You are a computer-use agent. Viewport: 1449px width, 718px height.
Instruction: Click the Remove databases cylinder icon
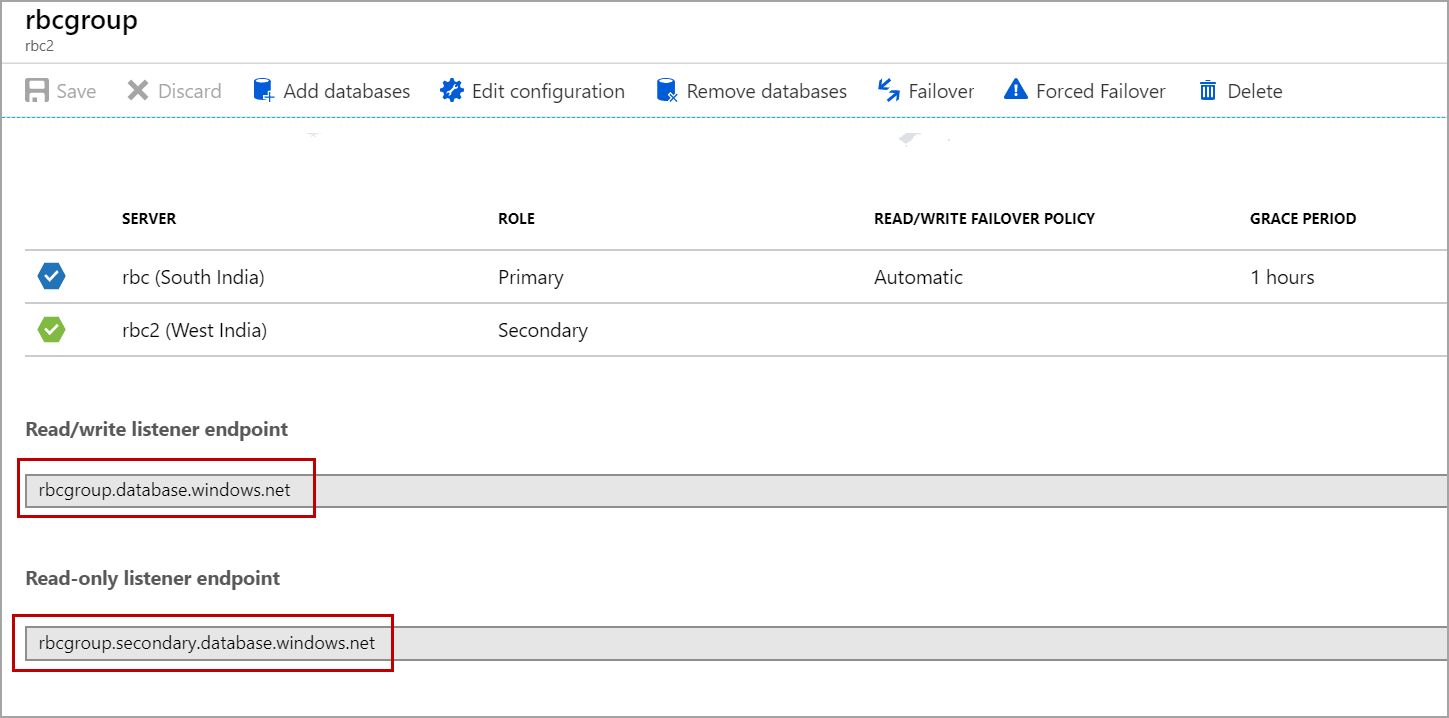coord(667,91)
